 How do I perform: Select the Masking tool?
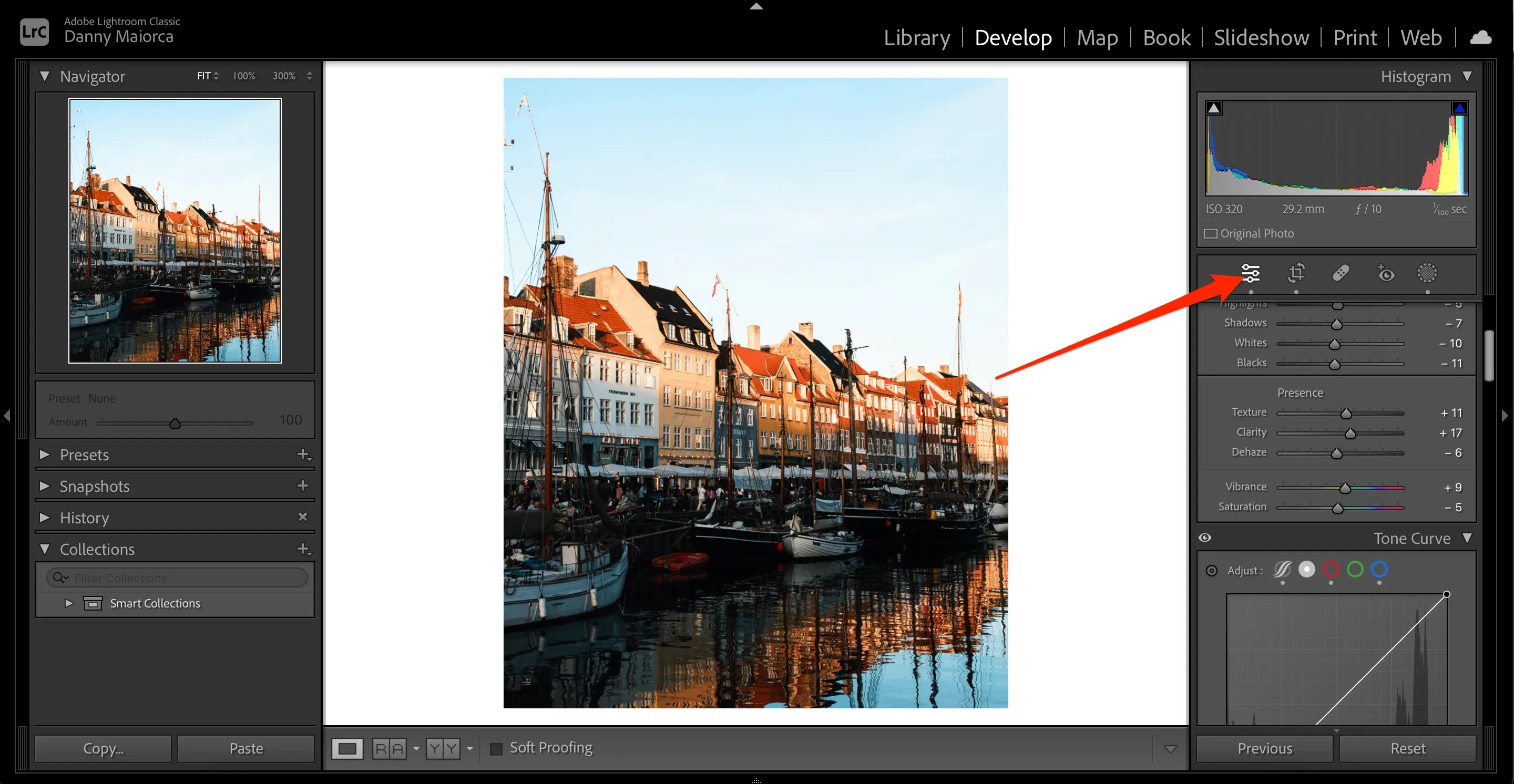(1428, 273)
